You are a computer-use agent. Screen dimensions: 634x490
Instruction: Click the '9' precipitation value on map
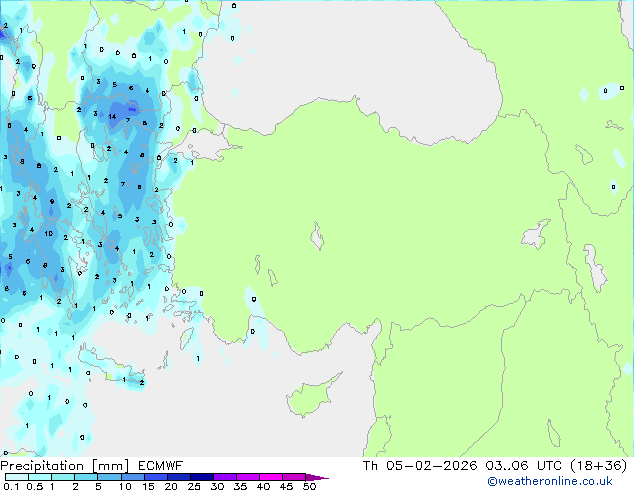point(52,201)
